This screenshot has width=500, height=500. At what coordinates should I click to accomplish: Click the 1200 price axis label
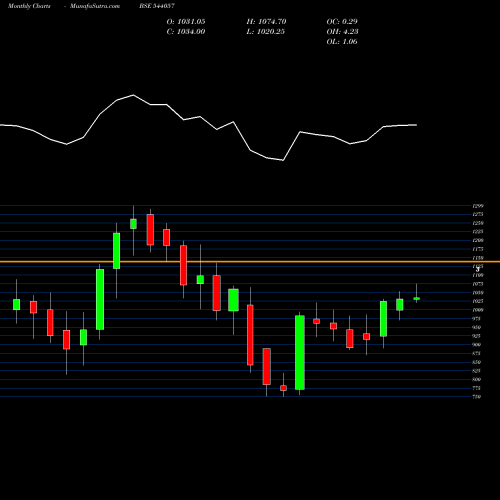478,240
